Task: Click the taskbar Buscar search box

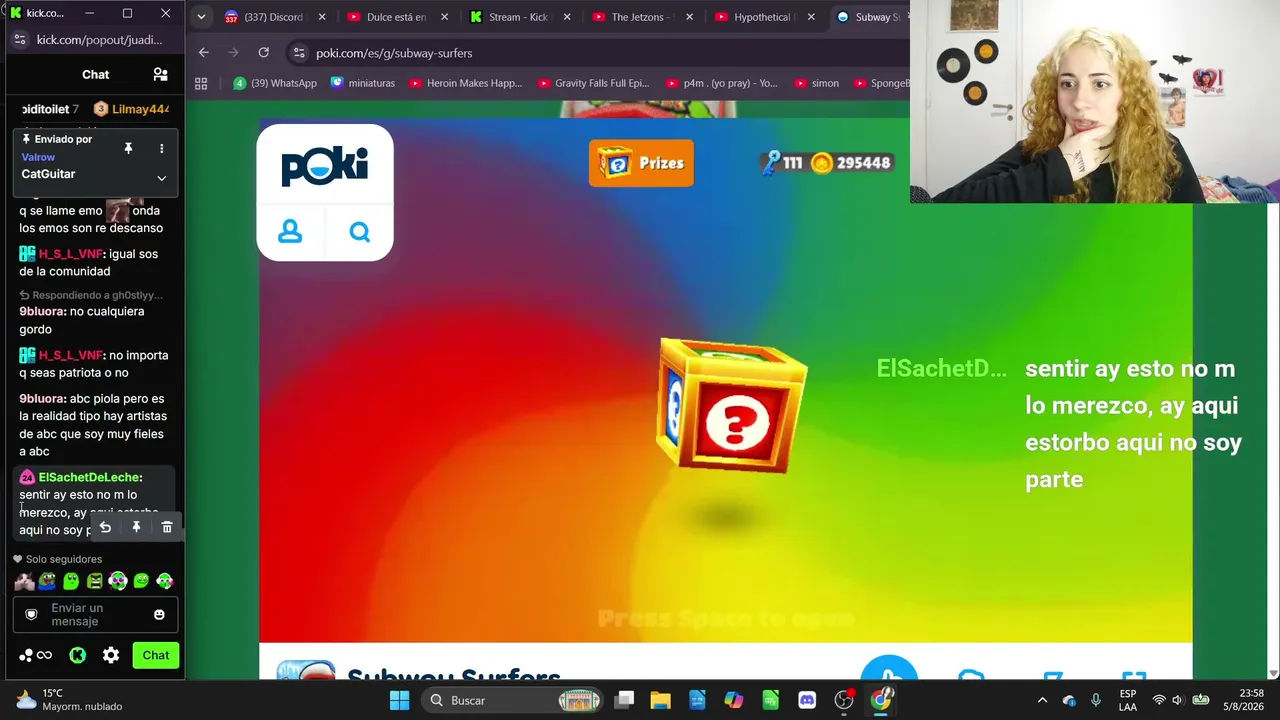Action: tap(513, 700)
